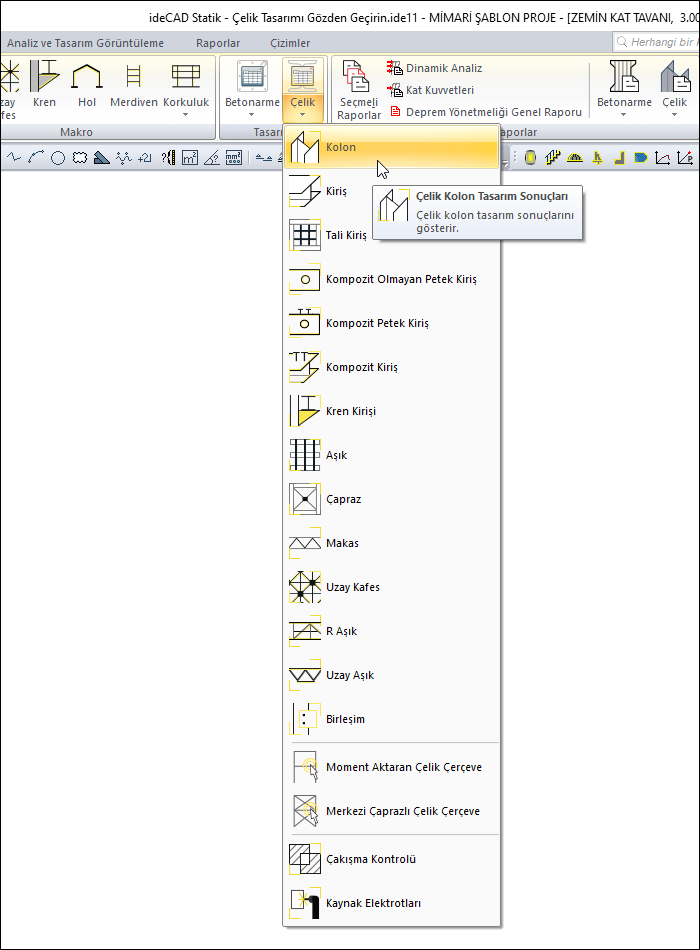The image size is (700, 950).
Task: Open Kat Kuvvetleri report
Action: click(x=430, y=90)
